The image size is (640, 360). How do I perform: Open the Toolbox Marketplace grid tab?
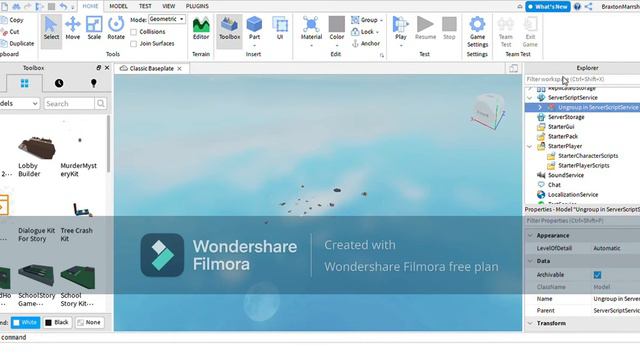click(x=24, y=83)
